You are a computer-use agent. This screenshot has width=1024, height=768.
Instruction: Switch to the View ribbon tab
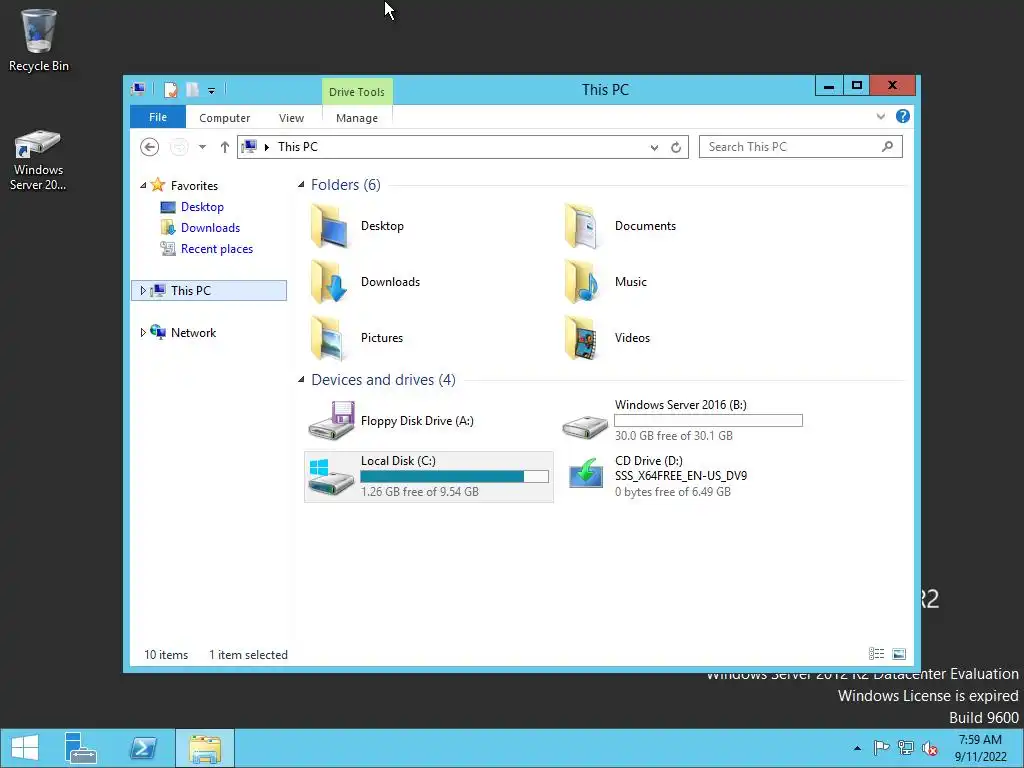tap(291, 118)
